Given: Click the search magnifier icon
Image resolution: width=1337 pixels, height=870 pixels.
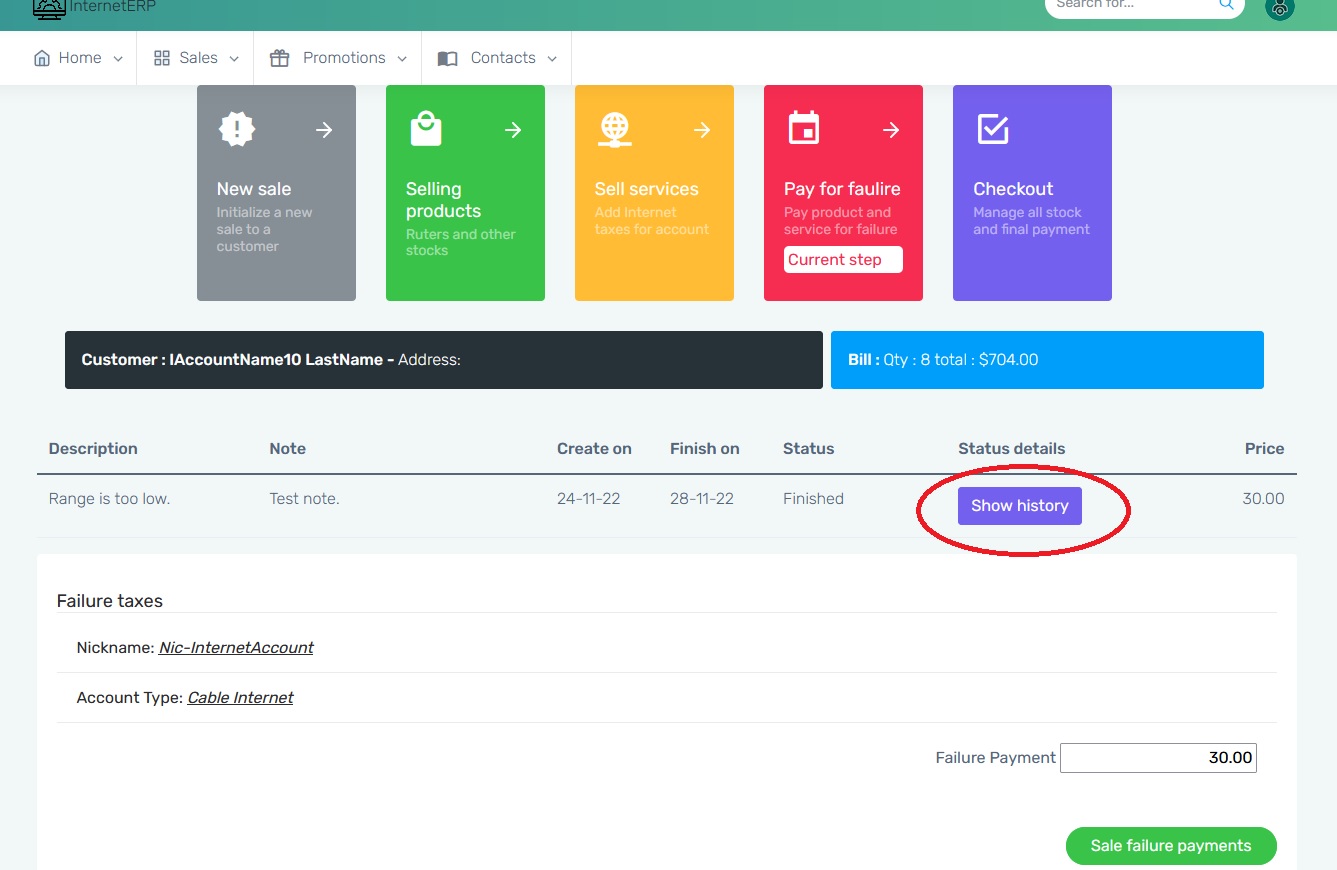Looking at the screenshot, I should pyautogui.click(x=1226, y=5).
